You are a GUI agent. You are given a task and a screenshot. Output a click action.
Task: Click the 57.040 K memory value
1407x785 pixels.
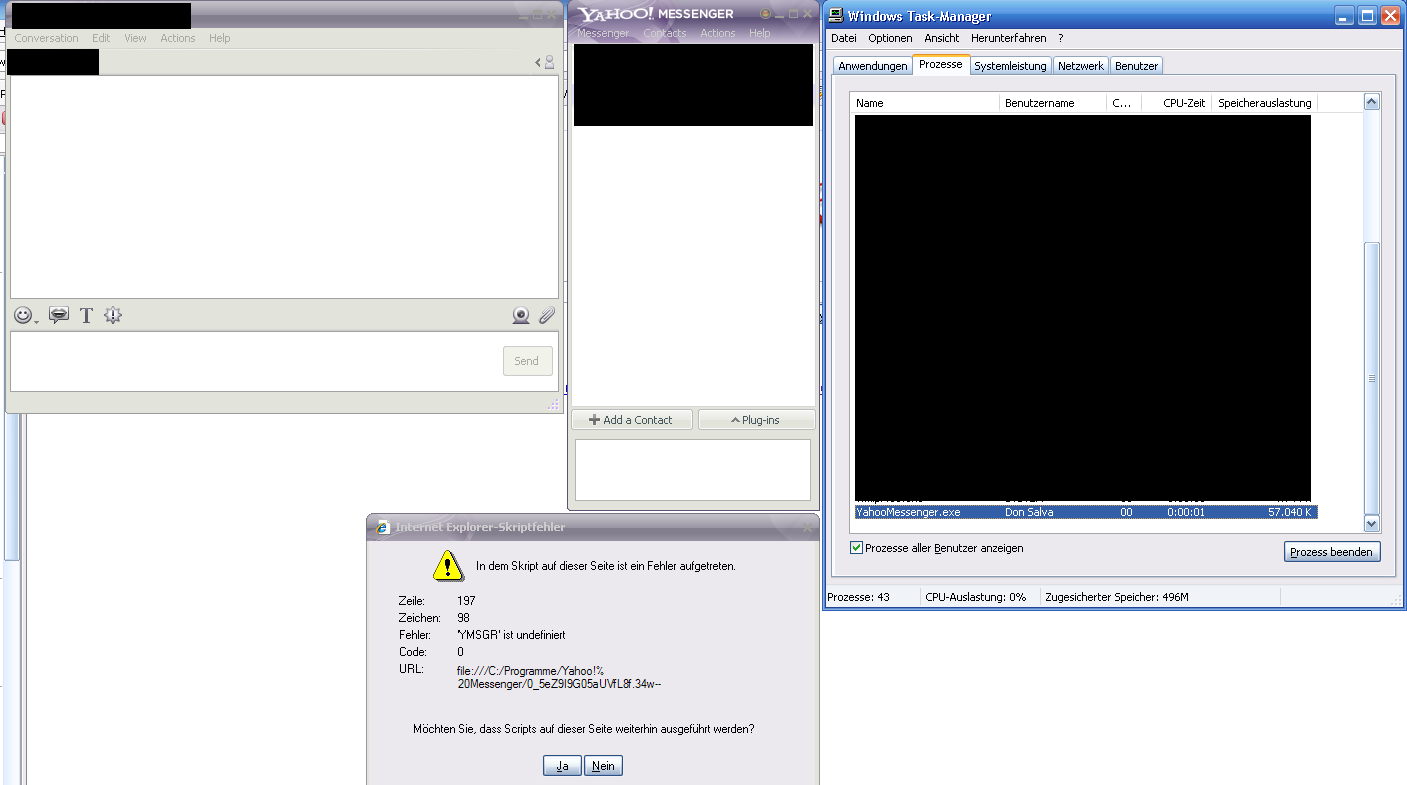click(1290, 512)
